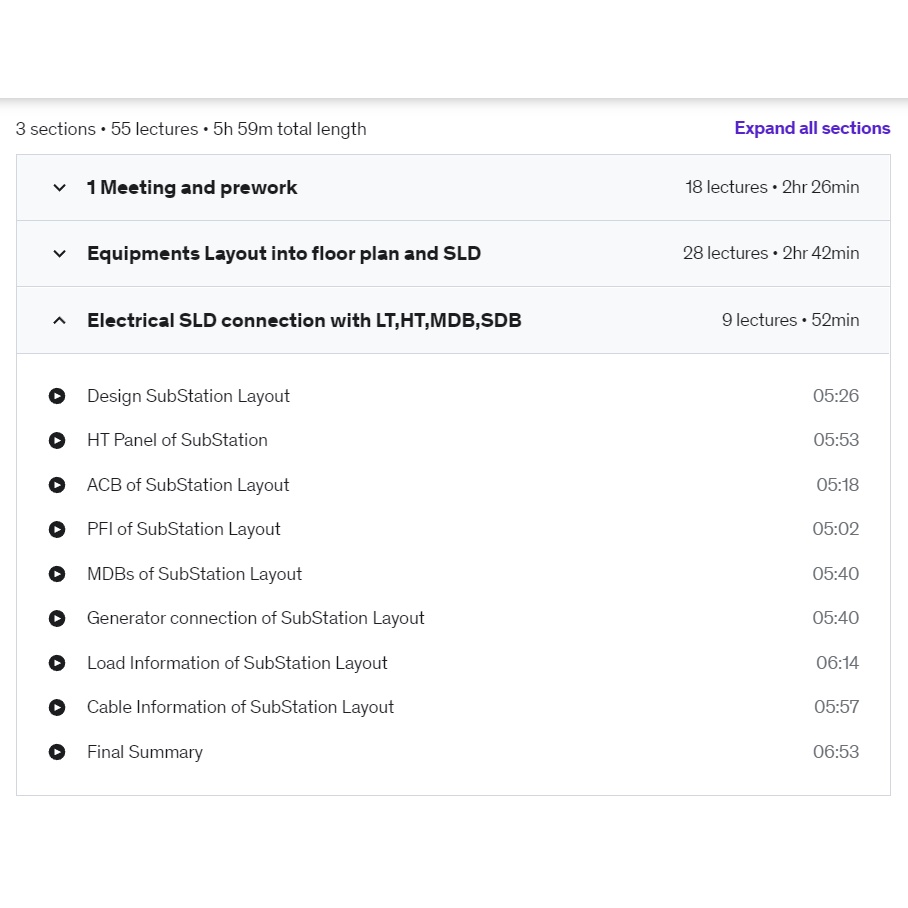
Task: Select play icon for Load Information lecture
Action: click(57, 663)
